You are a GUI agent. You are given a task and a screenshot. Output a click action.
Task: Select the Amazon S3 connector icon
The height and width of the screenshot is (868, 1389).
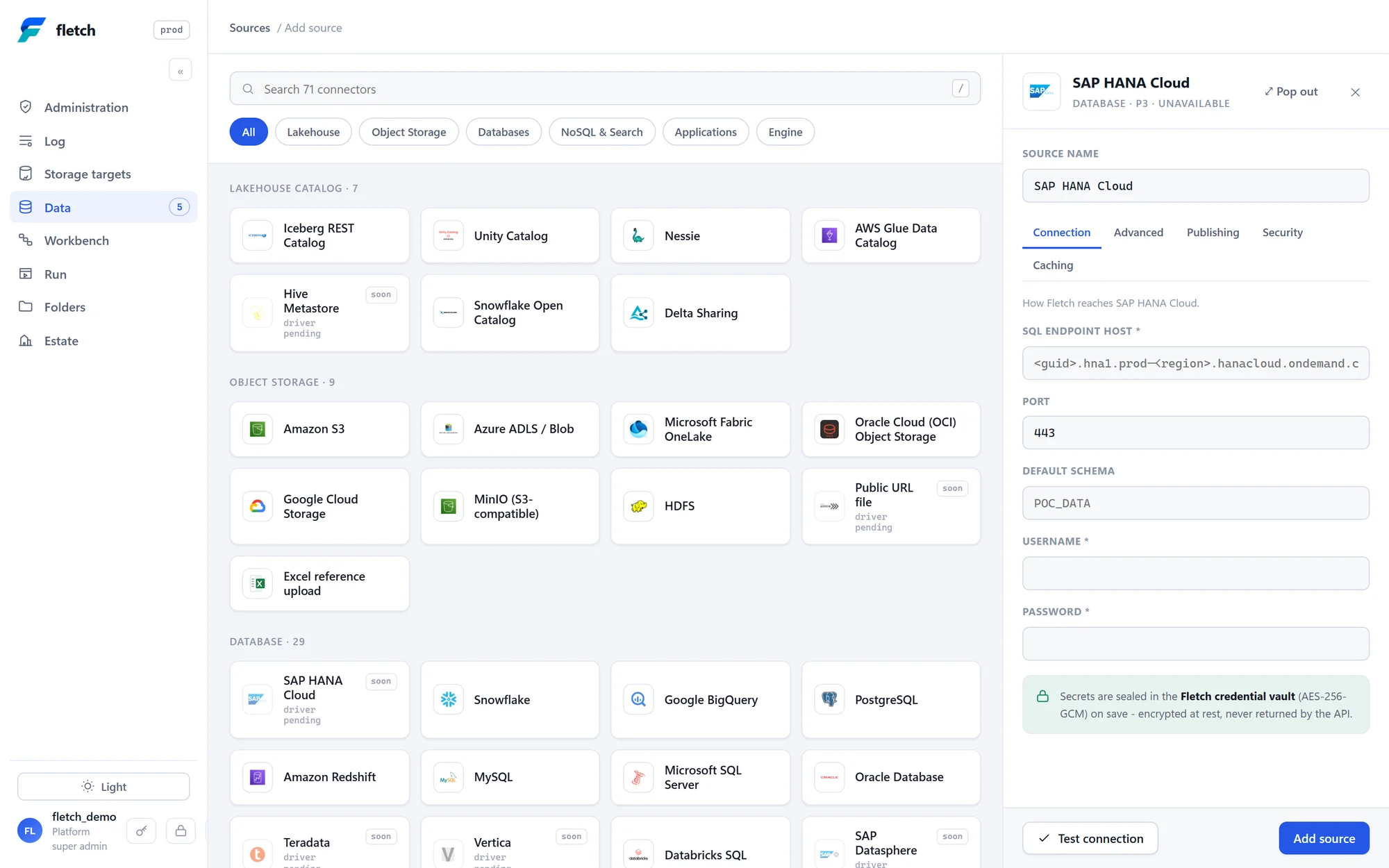[x=258, y=429]
